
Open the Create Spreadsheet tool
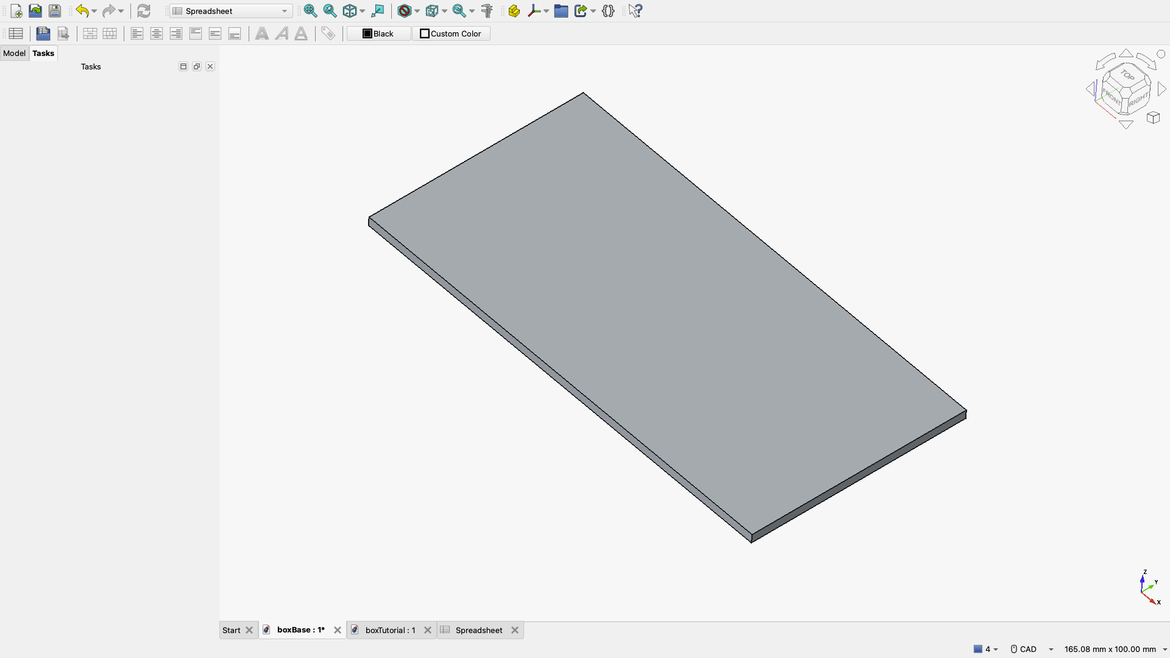16,33
